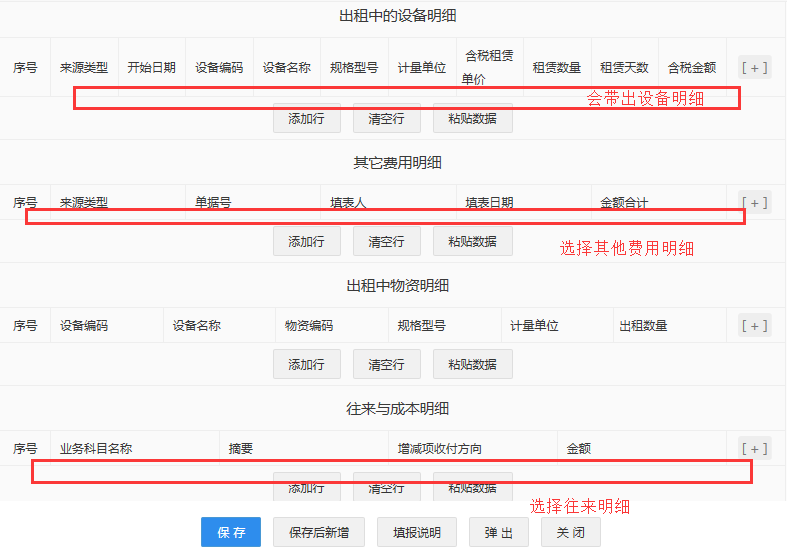Click 含税租赁单价 column header
Screen dimensions: 787x554
pos(489,68)
